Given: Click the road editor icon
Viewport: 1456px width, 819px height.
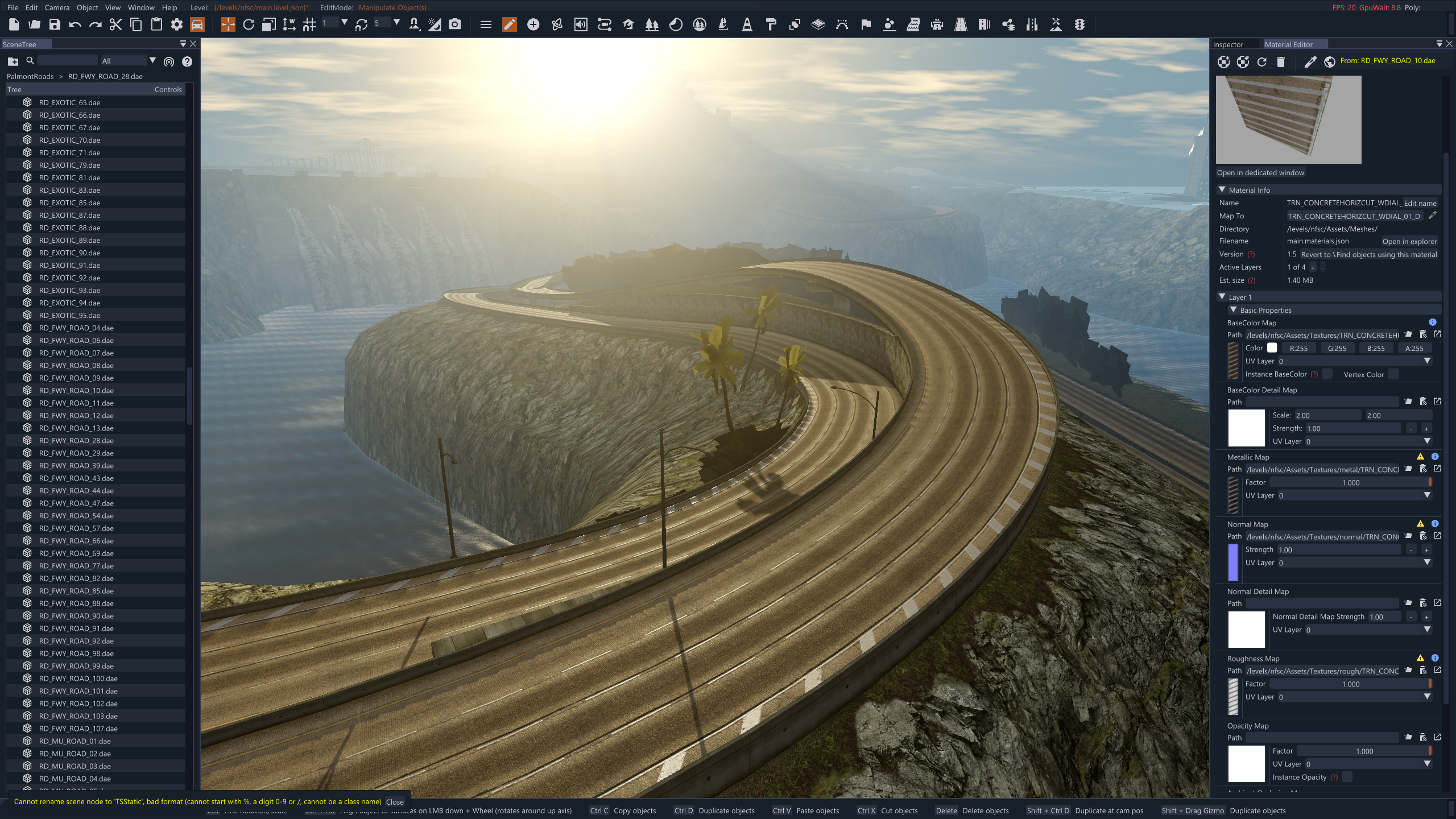Looking at the screenshot, I should pos(961,24).
